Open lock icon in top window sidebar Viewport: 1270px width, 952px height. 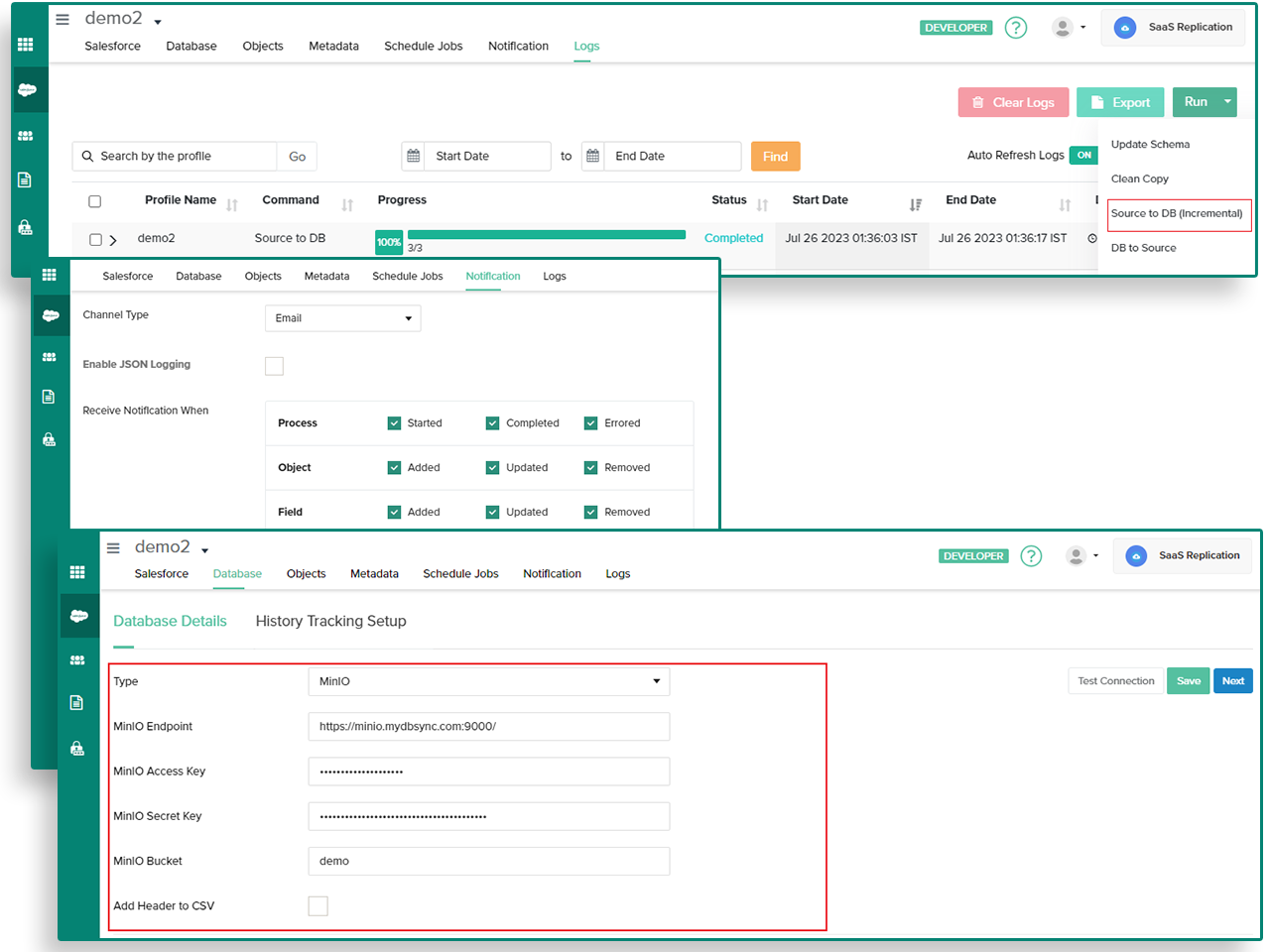pyautogui.click(x=25, y=227)
